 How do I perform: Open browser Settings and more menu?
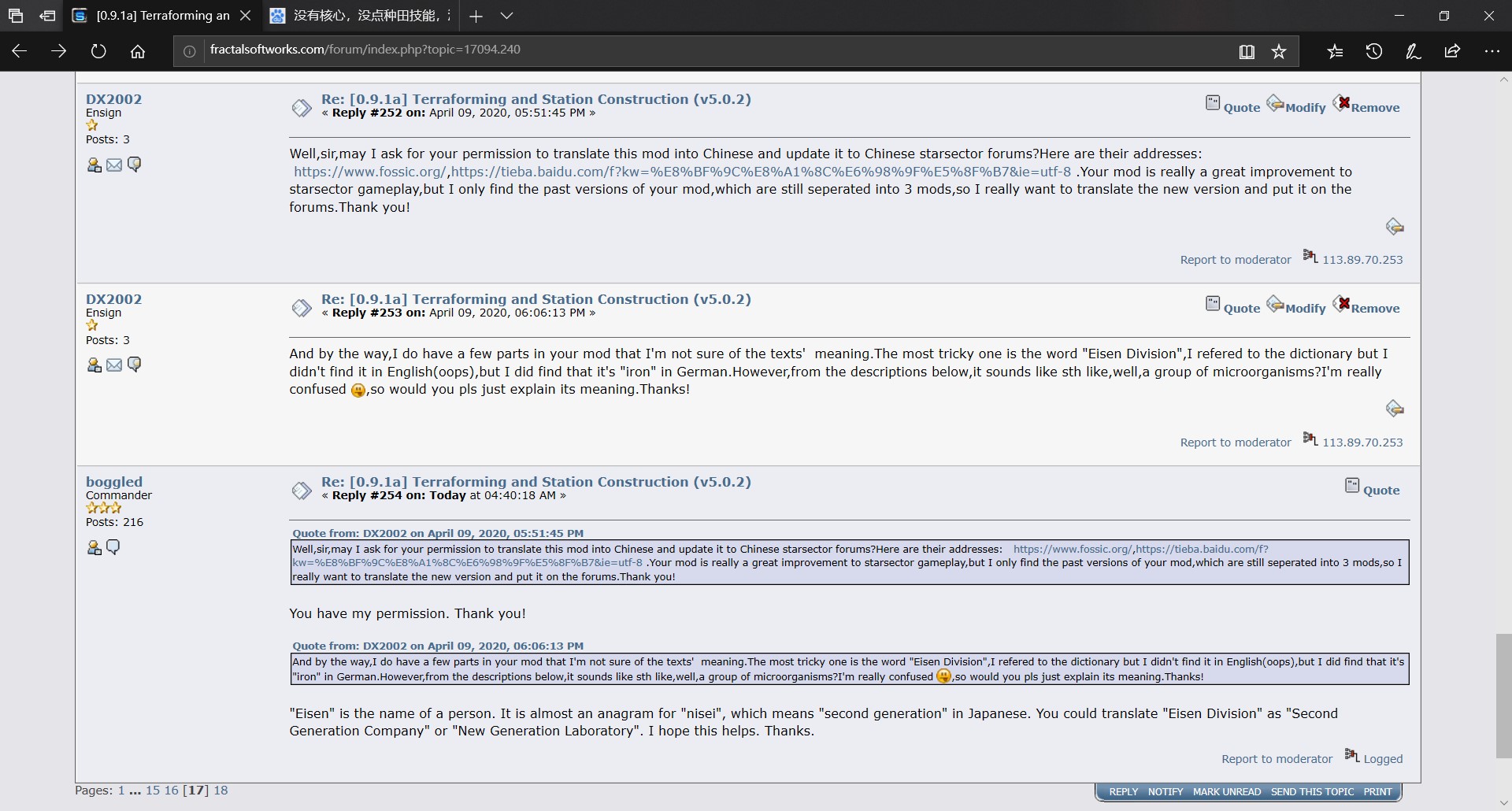tap(1492, 51)
